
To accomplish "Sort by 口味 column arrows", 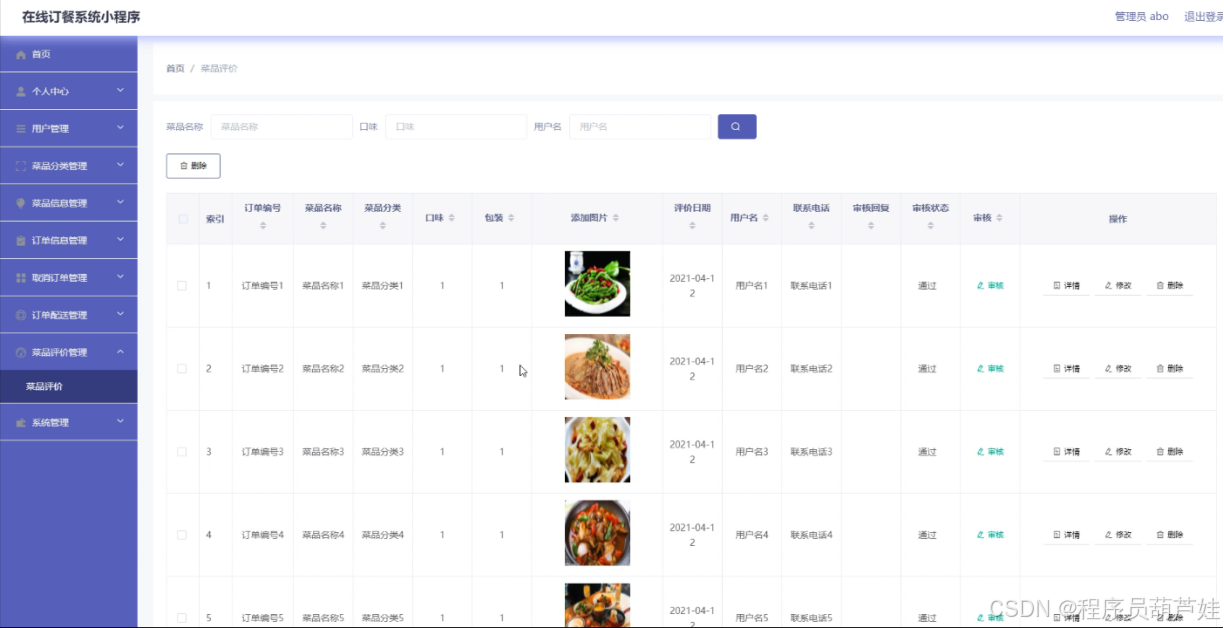I will tap(451, 218).
